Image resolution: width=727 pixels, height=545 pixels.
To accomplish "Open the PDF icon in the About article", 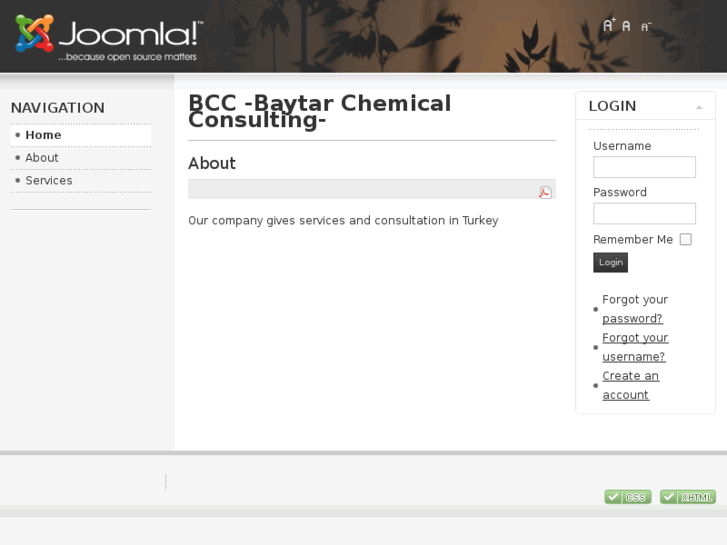I will pyautogui.click(x=545, y=192).
